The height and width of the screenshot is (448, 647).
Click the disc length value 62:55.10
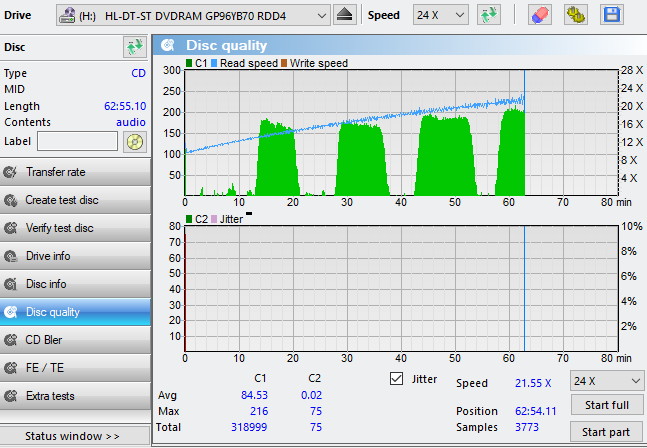click(x=125, y=106)
